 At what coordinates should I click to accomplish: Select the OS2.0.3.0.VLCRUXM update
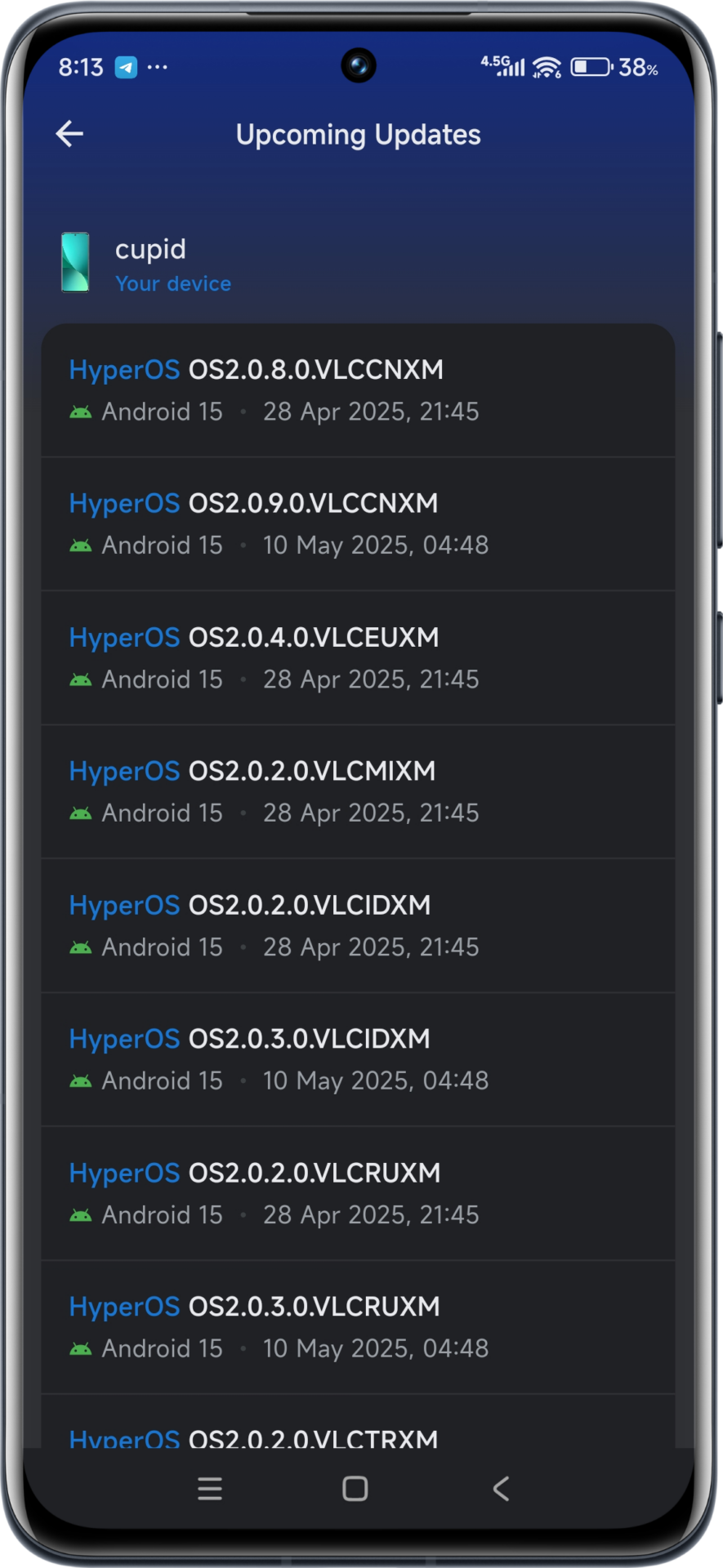click(358, 1328)
